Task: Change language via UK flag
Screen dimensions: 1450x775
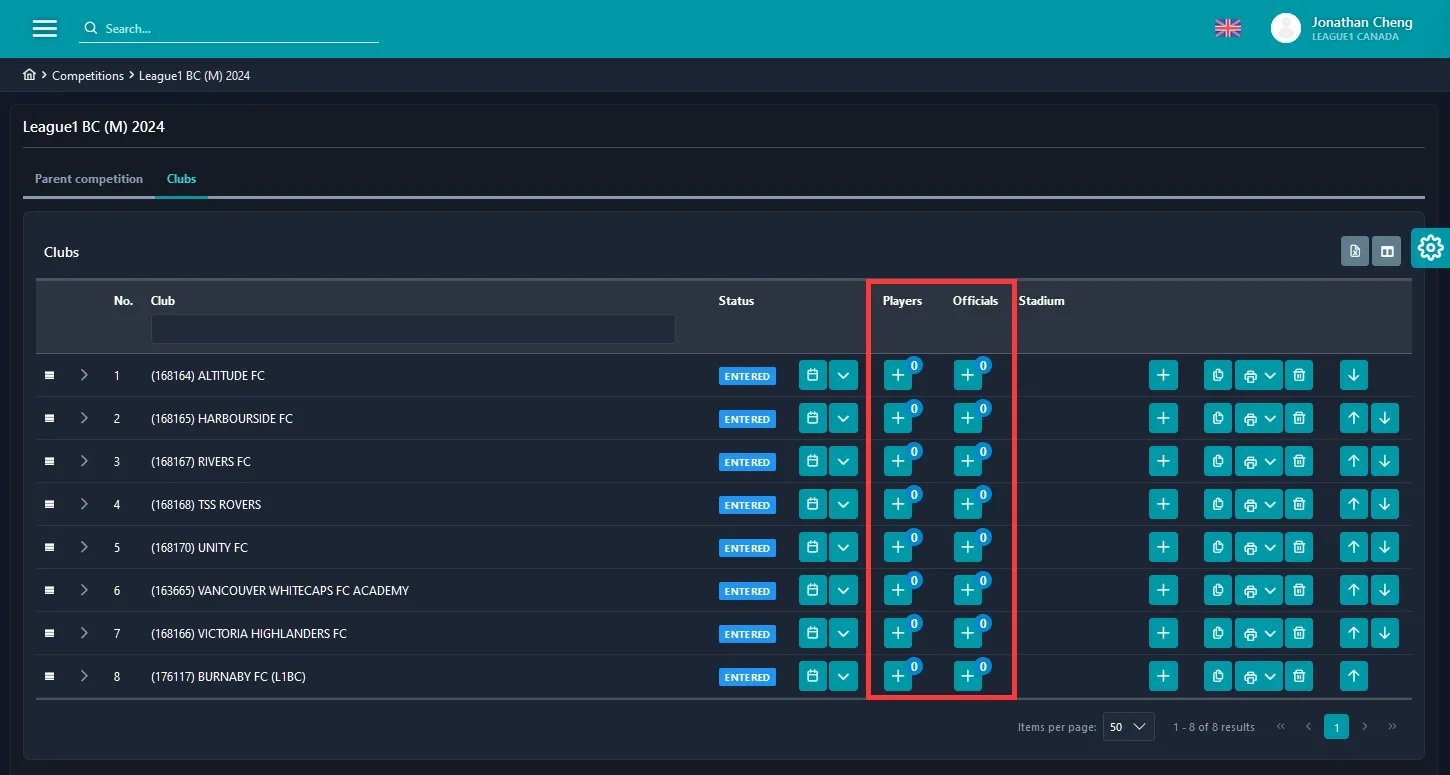Action: [1228, 28]
